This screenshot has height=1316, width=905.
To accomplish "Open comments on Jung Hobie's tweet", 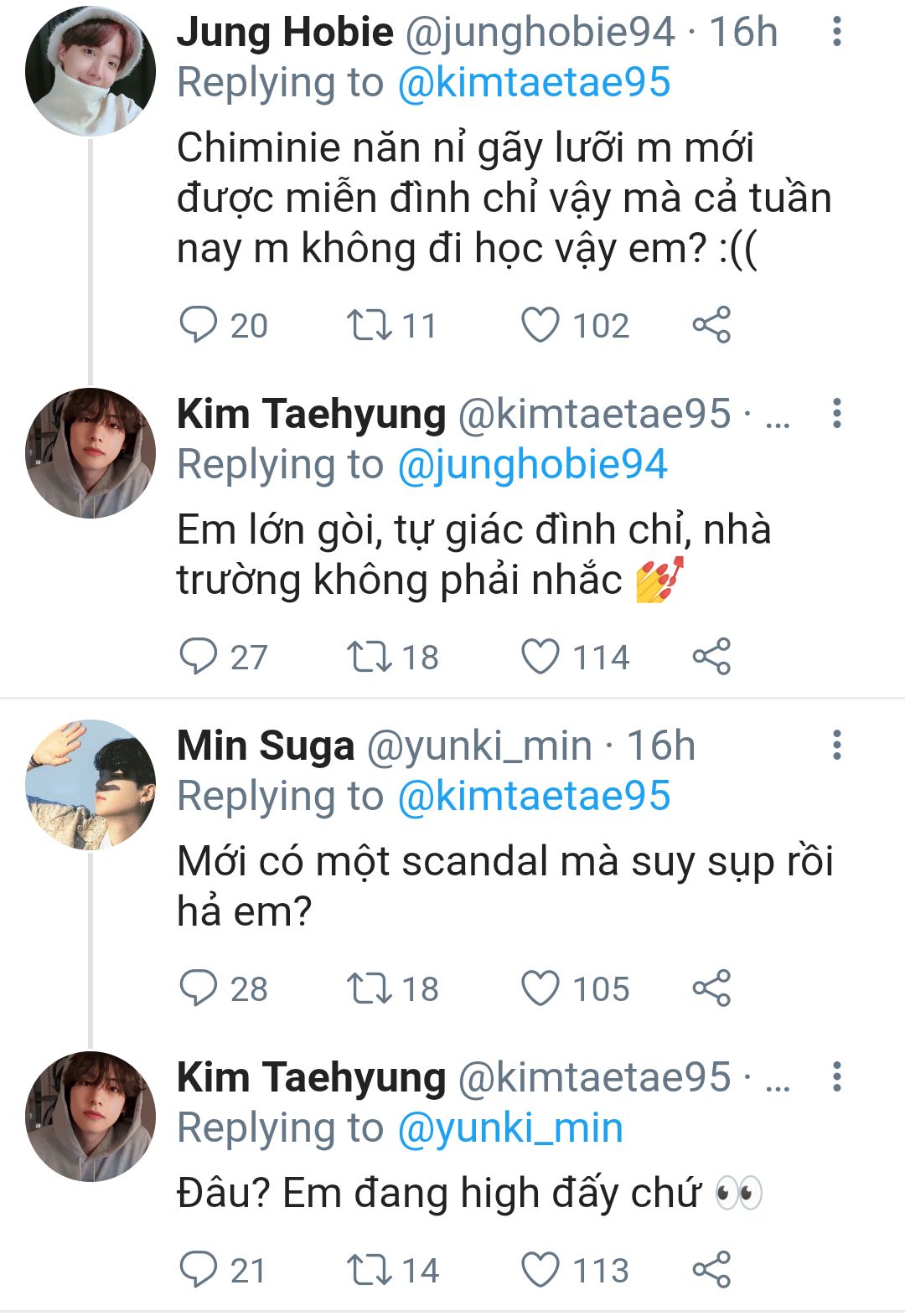I will (x=199, y=325).
